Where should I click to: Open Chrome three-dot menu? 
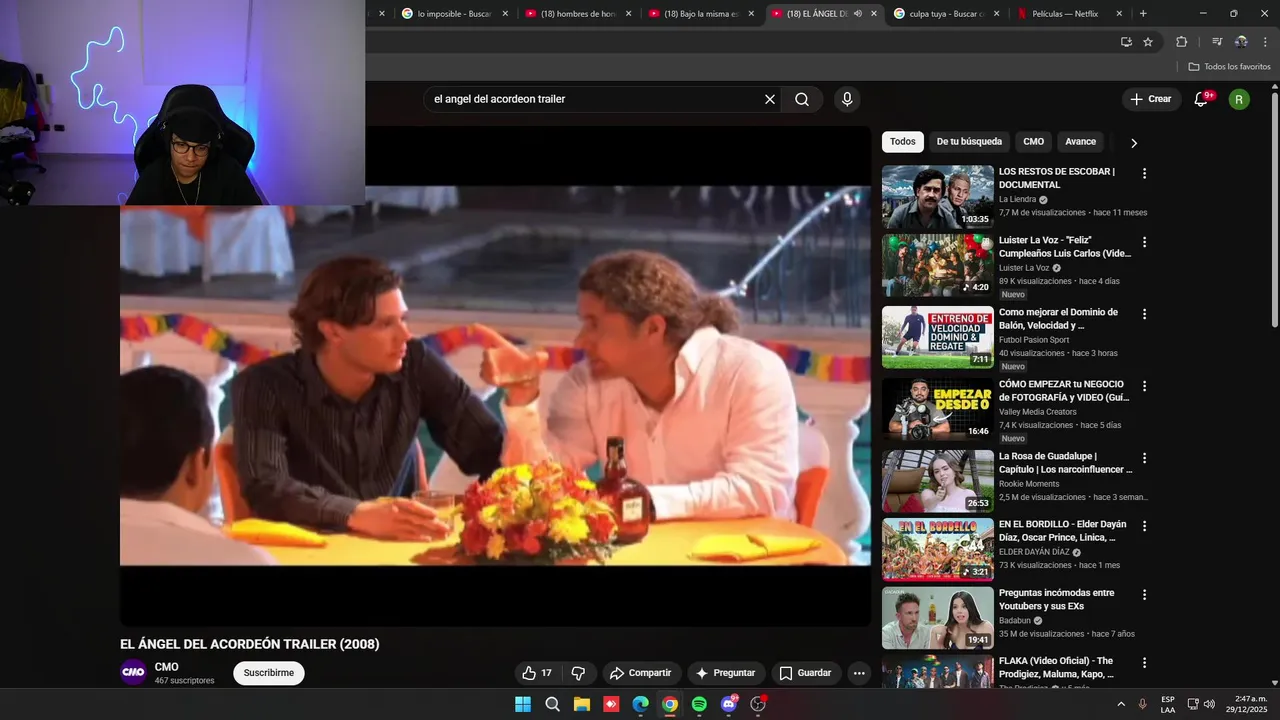pyautogui.click(x=1265, y=41)
